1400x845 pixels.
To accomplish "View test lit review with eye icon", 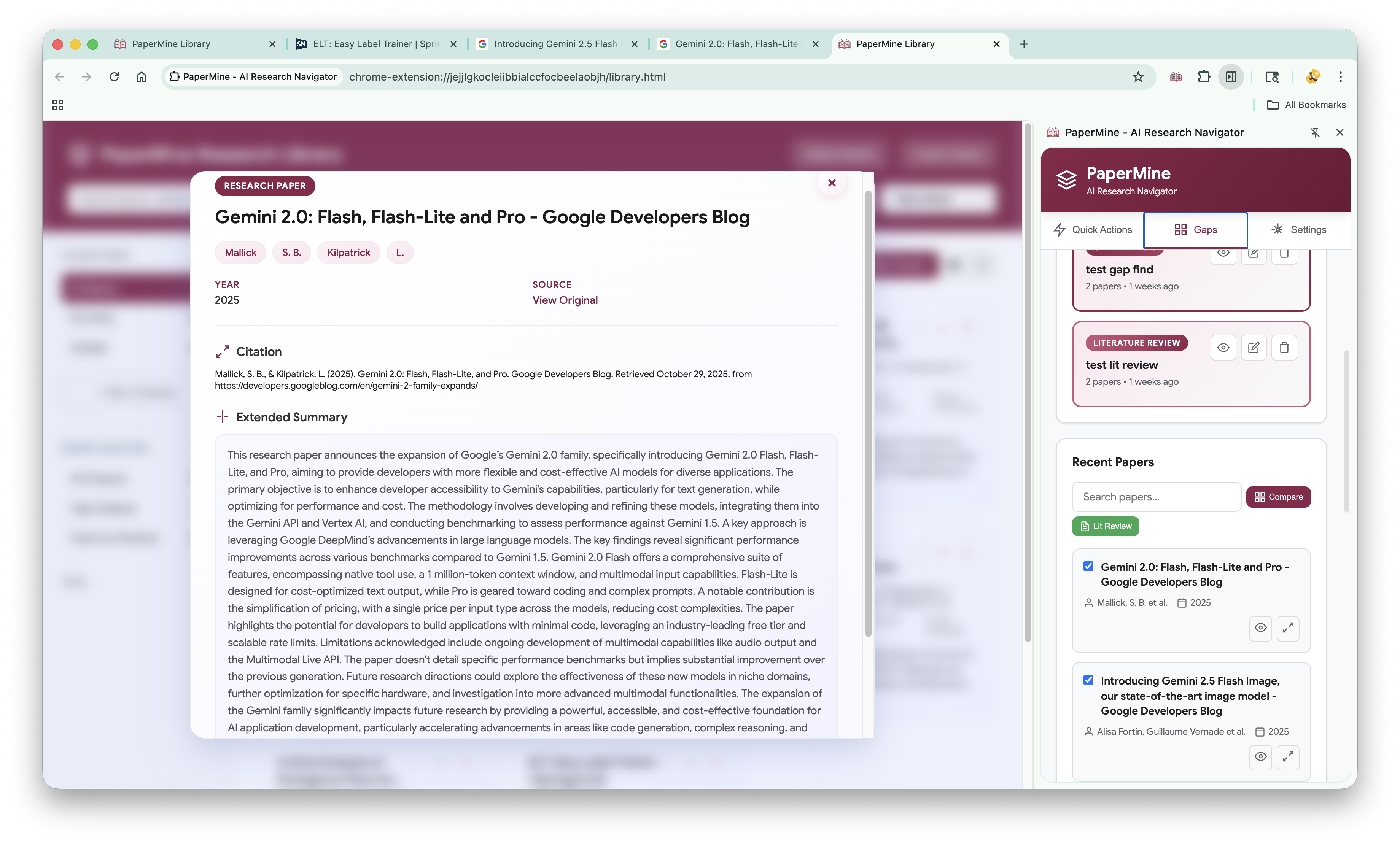I will click(x=1223, y=348).
